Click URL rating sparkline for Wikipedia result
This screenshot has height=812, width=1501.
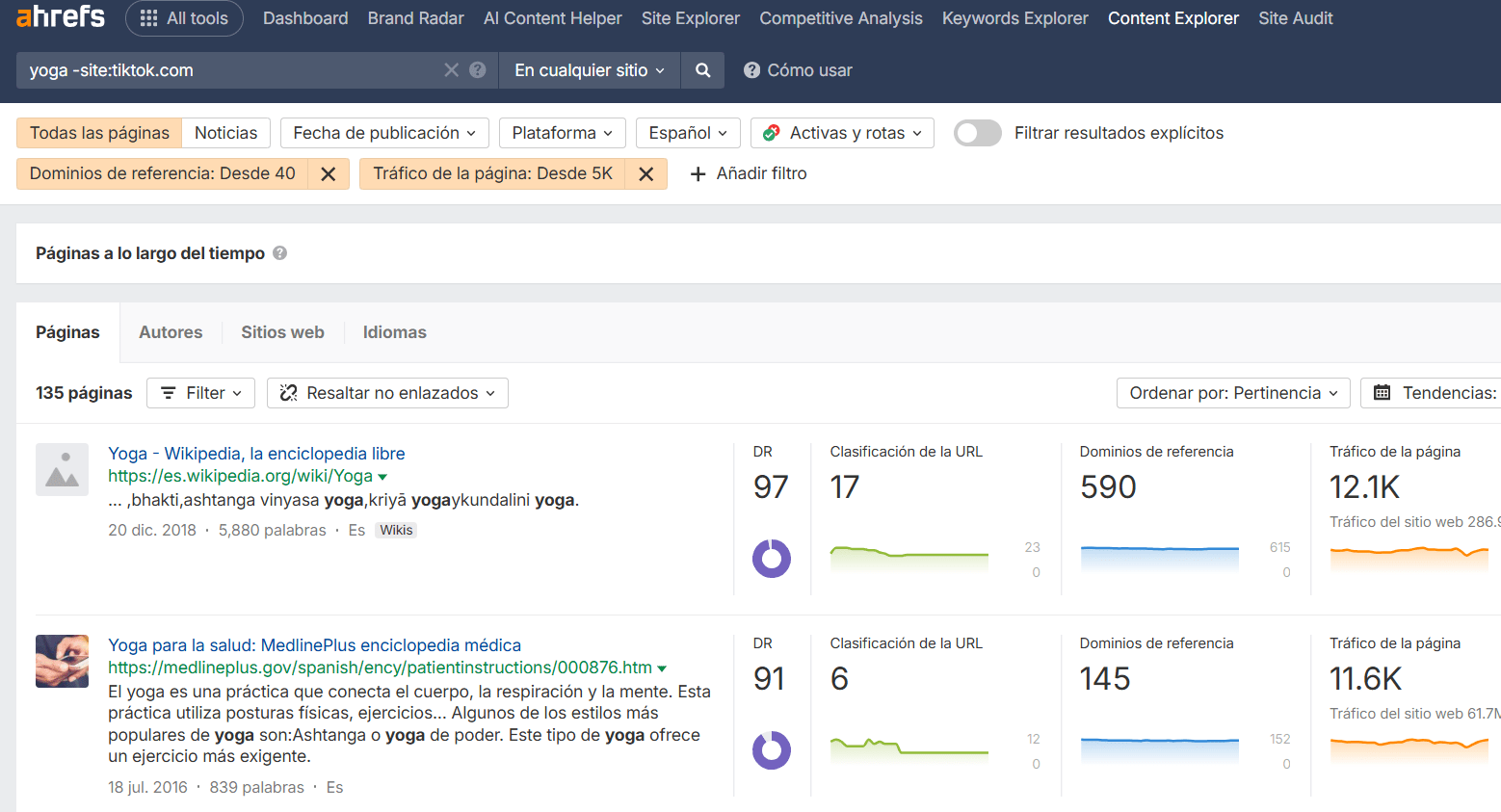[x=909, y=559]
